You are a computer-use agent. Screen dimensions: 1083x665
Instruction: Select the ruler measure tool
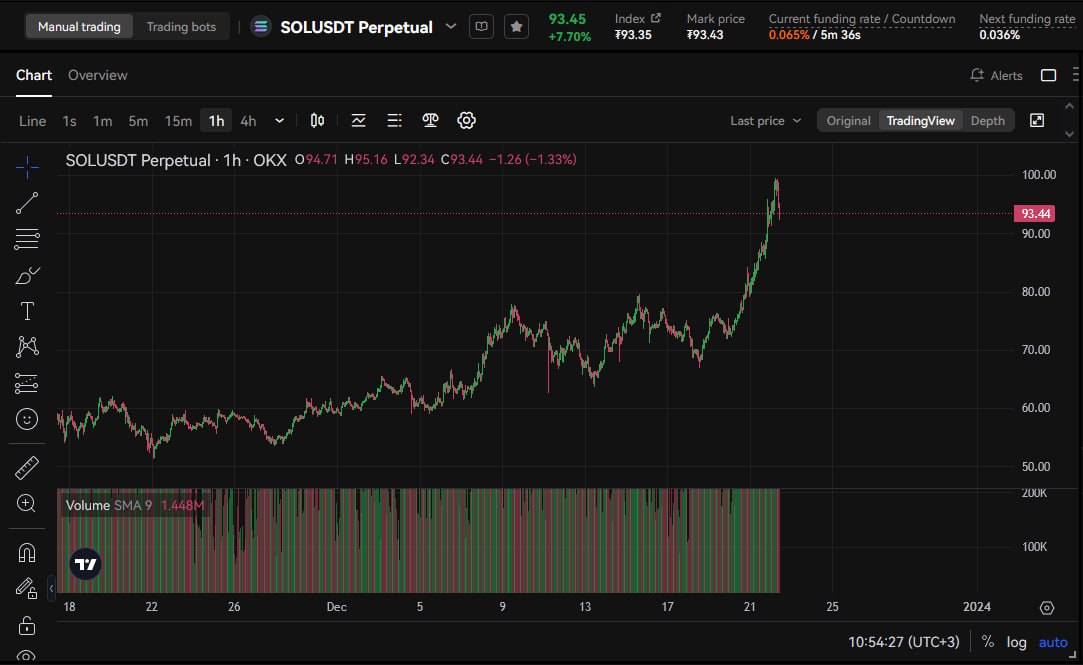(27, 468)
